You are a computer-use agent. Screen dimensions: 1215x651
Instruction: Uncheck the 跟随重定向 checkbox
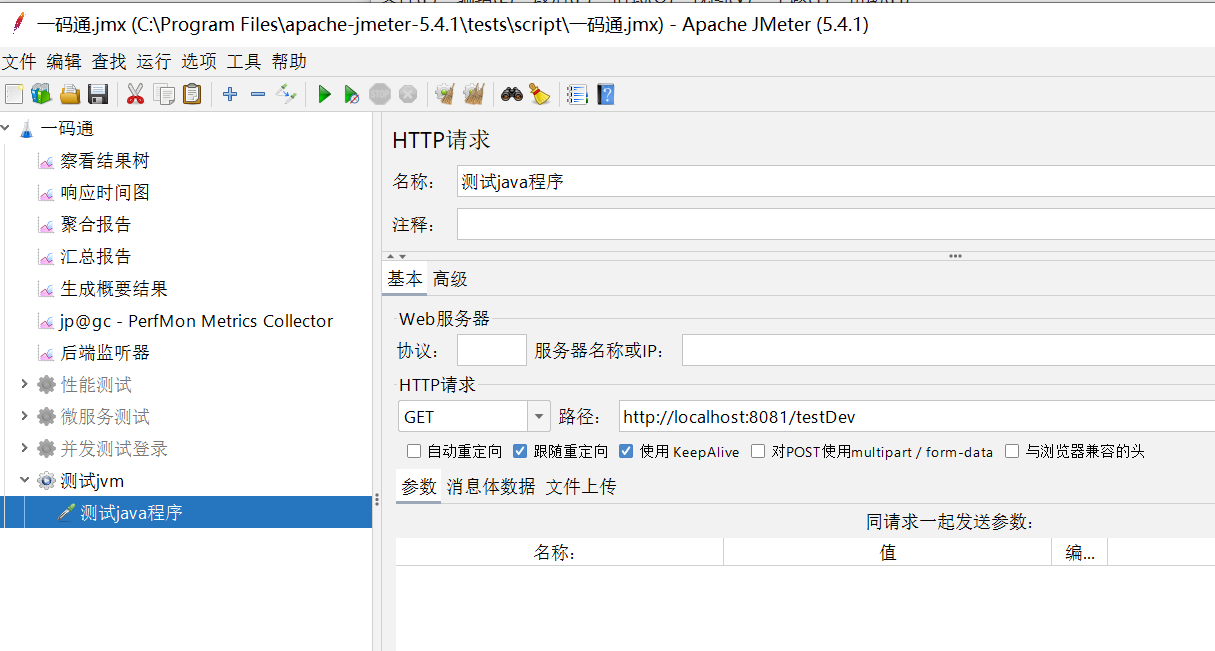[x=520, y=452]
